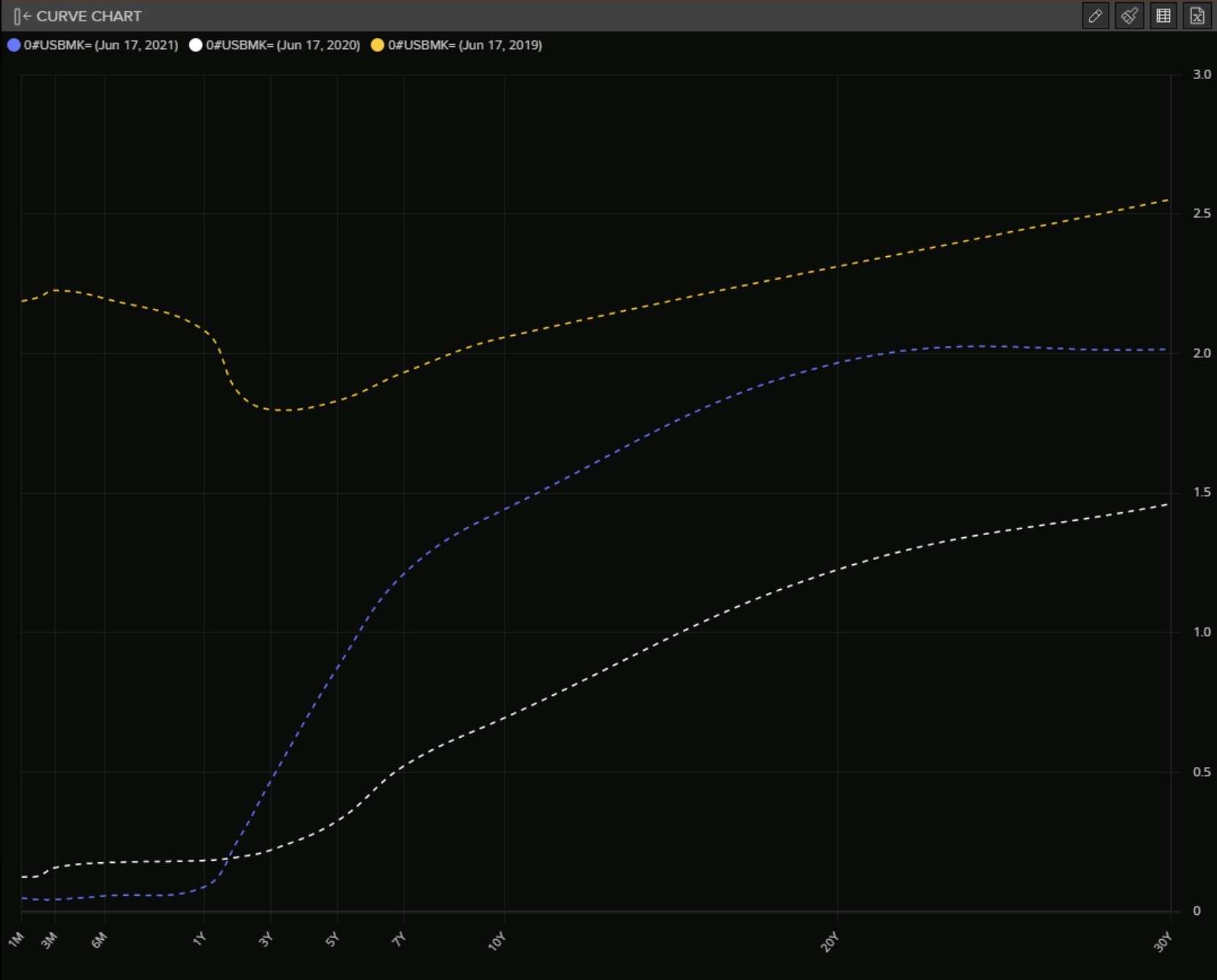Pick the 10Y tenor axis label
Screen dimensions: 1217x980
[496, 941]
